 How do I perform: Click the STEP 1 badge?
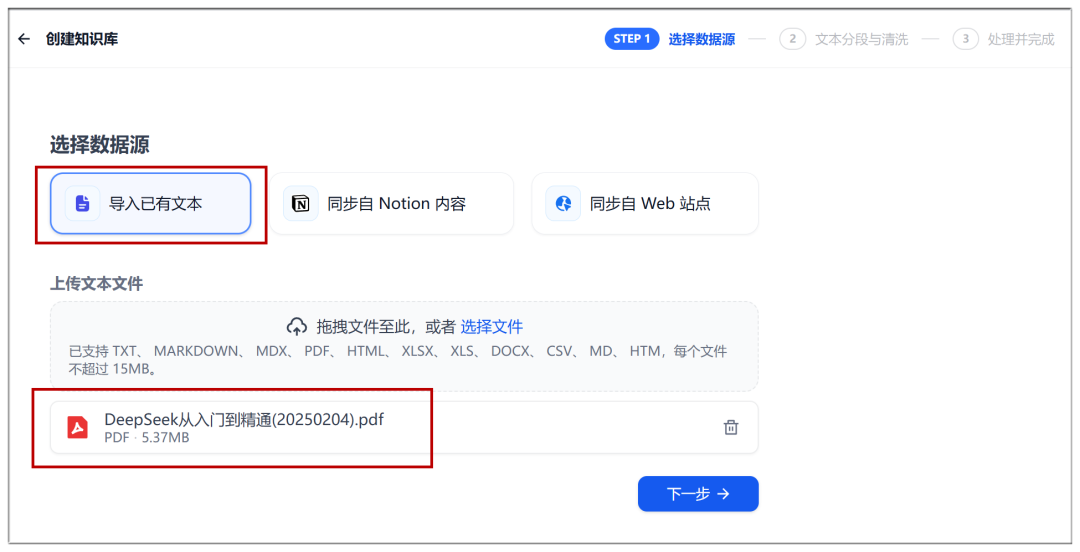pyautogui.click(x=632, y=39)
